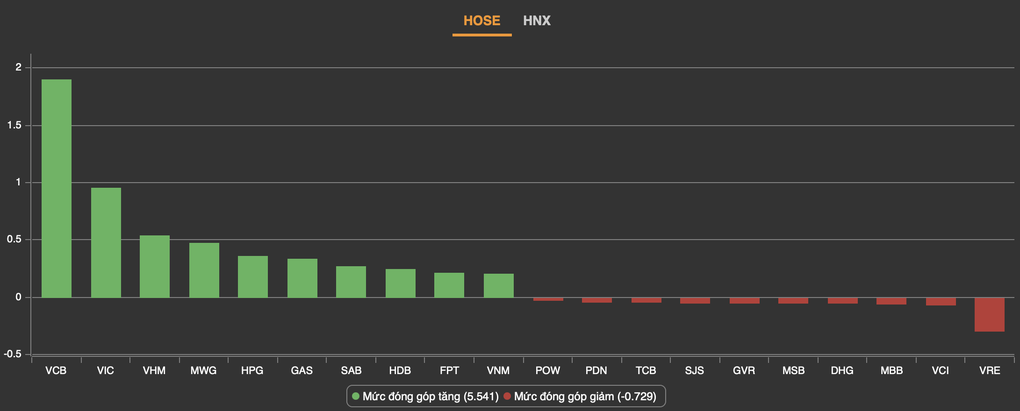Click the VRE ticker label
The width and height of the screenshot is (1020, 411).
(x=989, y=371)
